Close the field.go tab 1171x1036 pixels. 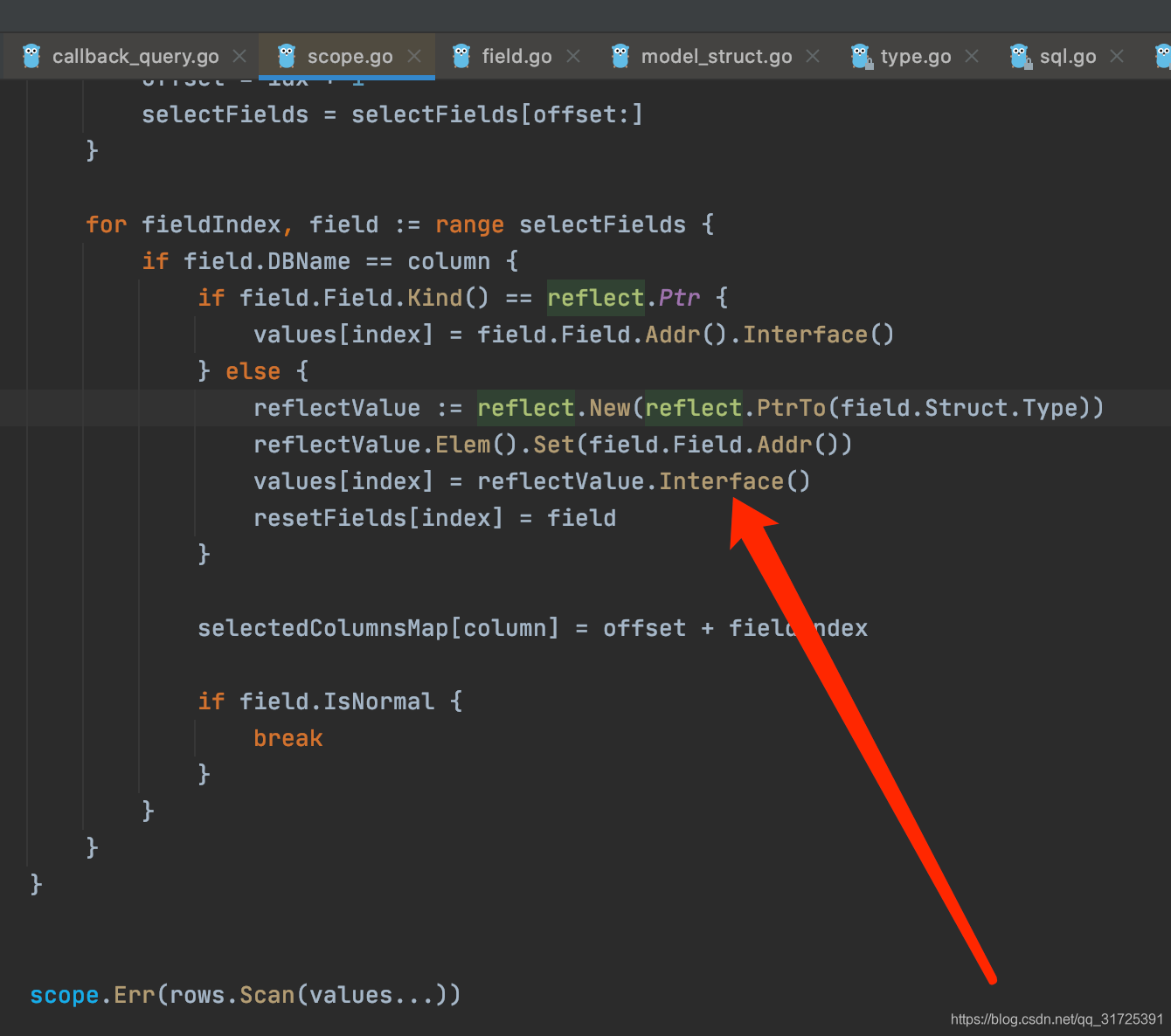pyautogui.click(x=573, y=55)
